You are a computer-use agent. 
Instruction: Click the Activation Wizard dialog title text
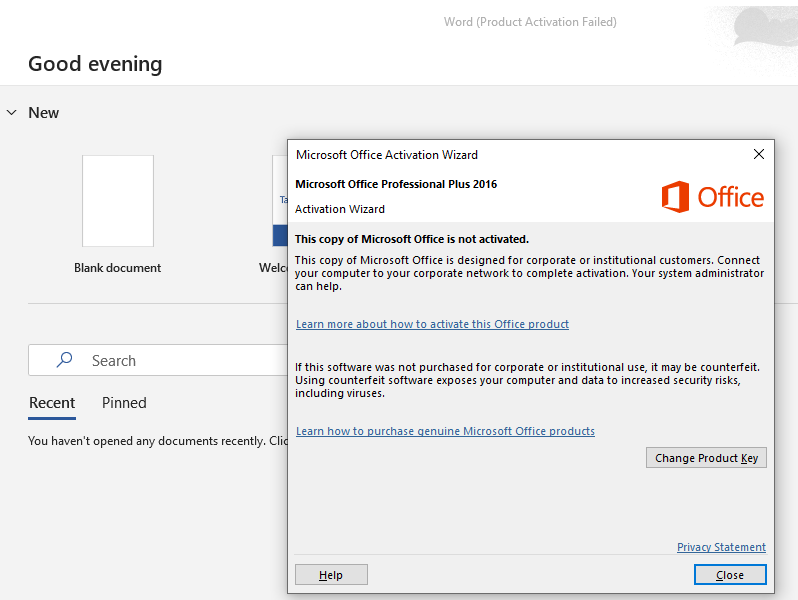(x=387, y=155)
